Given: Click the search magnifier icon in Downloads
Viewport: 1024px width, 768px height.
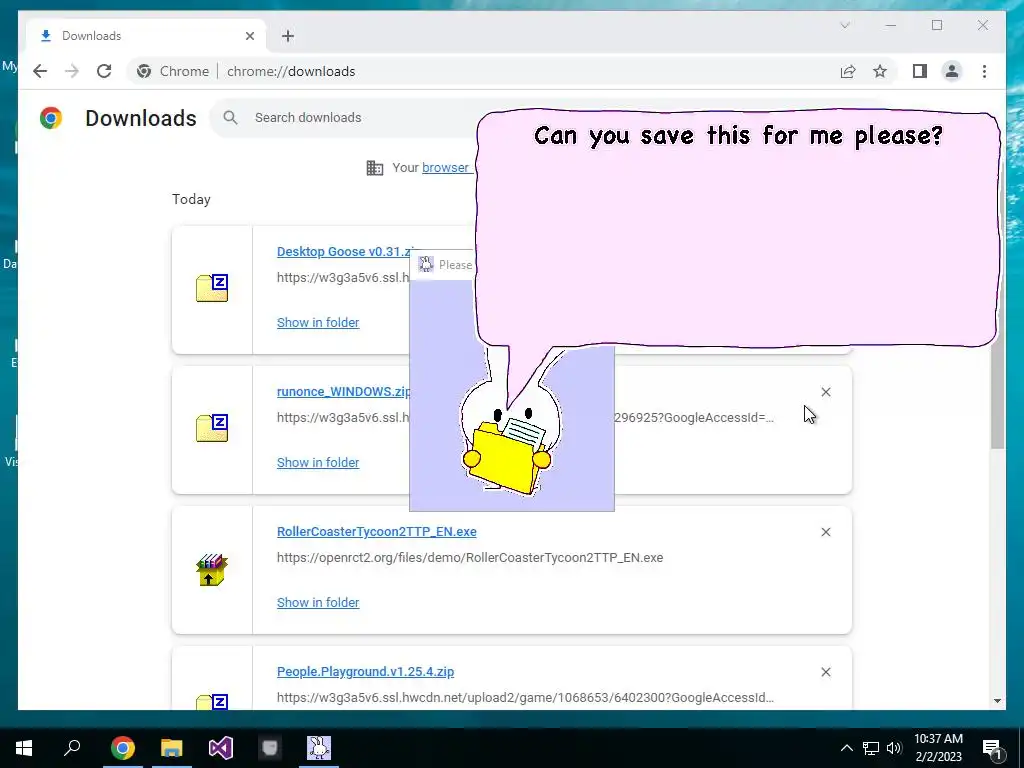Looking at the screenshot, I should (230, 118).
